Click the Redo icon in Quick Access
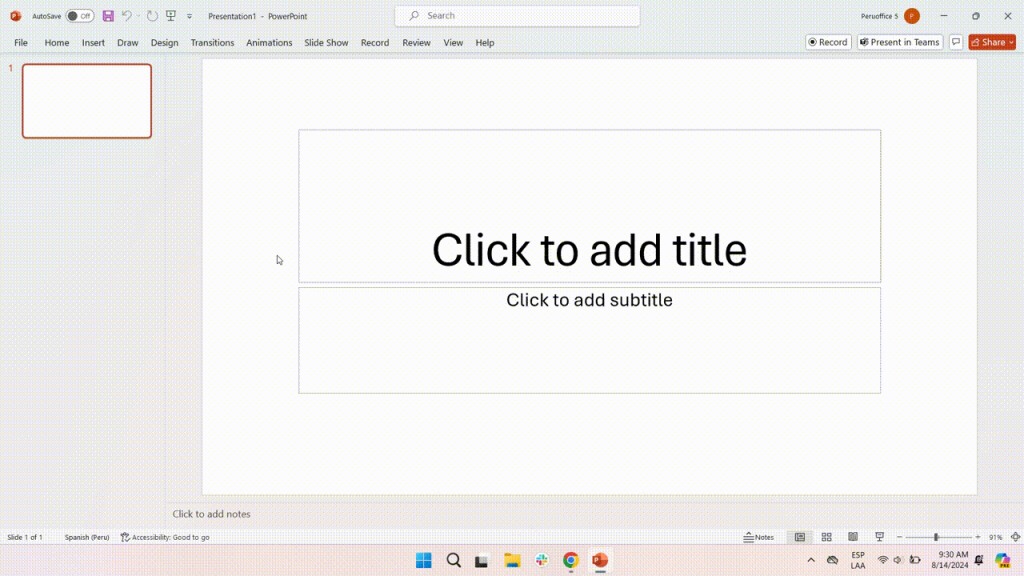1024x576 pixels. point(152,16)
